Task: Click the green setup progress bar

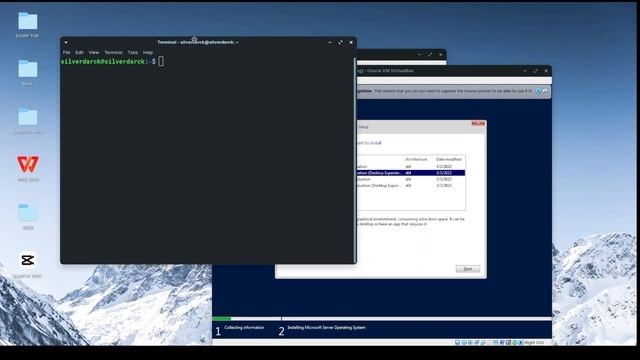Action: (x=222, y=318)
